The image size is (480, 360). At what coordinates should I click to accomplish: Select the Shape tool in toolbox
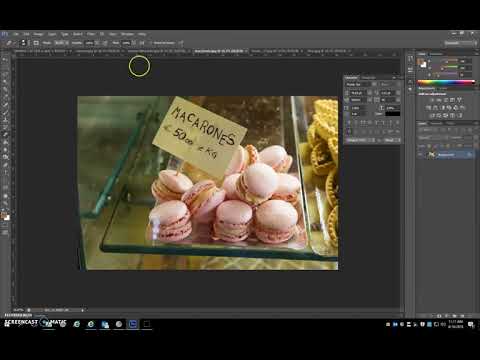(x=5, y=188)
